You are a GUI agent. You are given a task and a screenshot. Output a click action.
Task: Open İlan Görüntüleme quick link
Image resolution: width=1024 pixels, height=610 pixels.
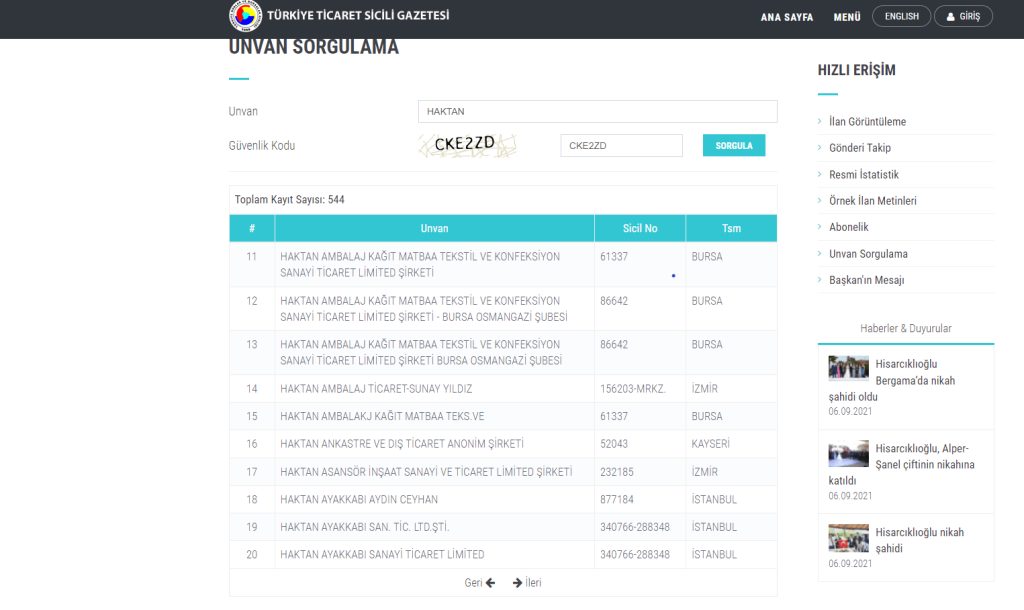867,121
